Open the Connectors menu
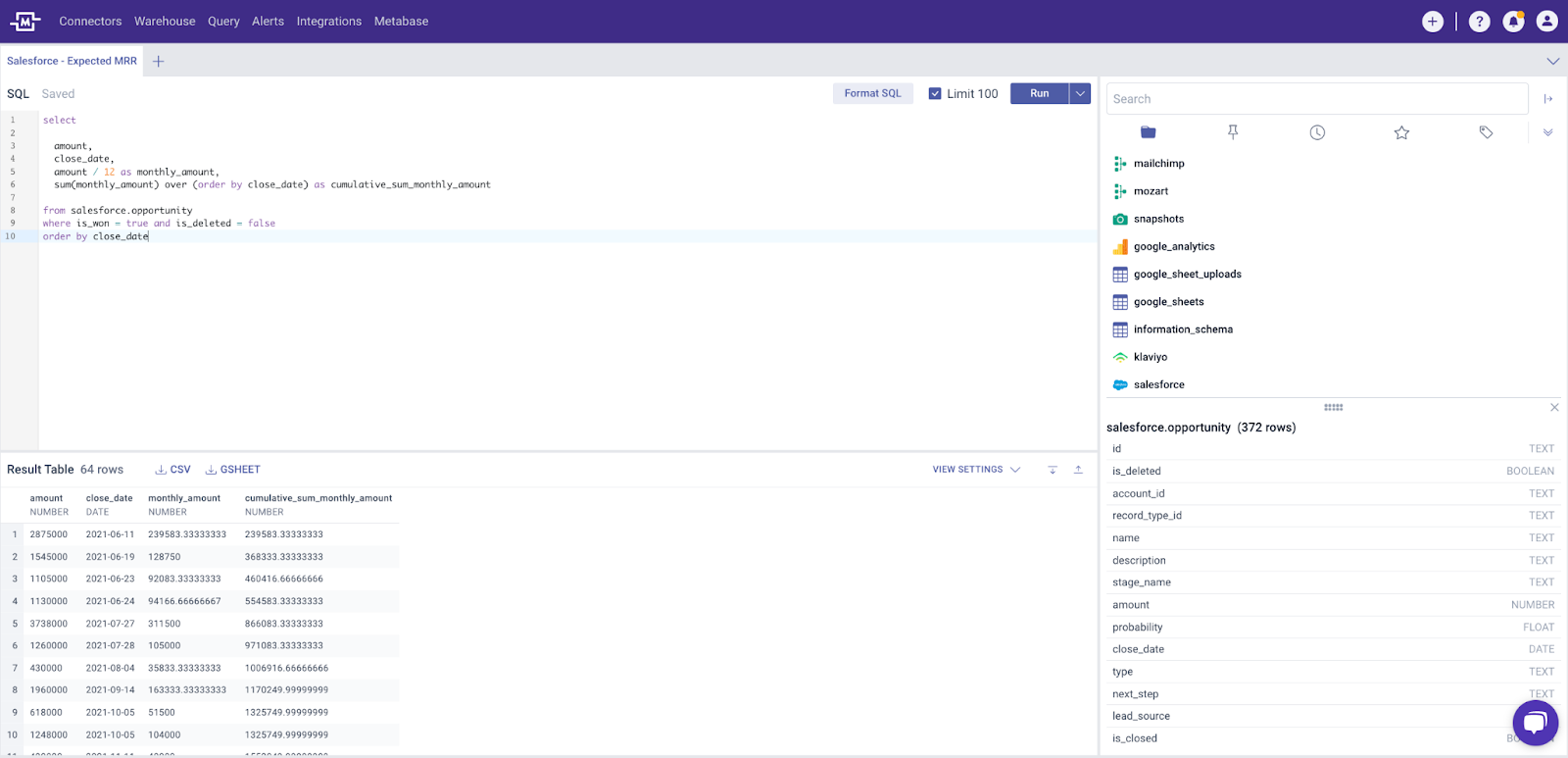The width and height of the screenshot is (1568, 758). coord(90,21)
